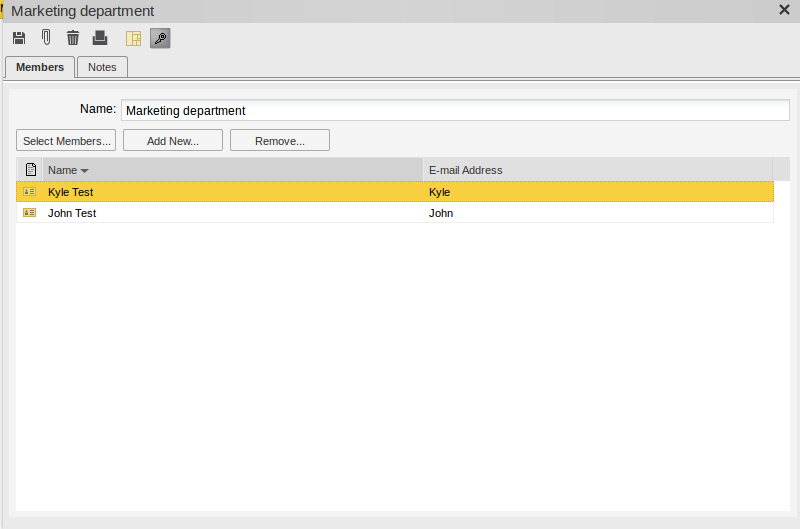This screenshot has width=800, height=529.
Task: Sort by the Name column header
Action: pos(233,170)
